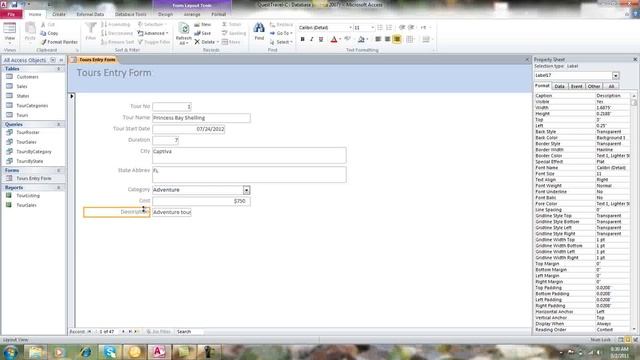Collapse the Tables group in navigation pane
This screenshot has width=640, height=360.
(59, 69)
